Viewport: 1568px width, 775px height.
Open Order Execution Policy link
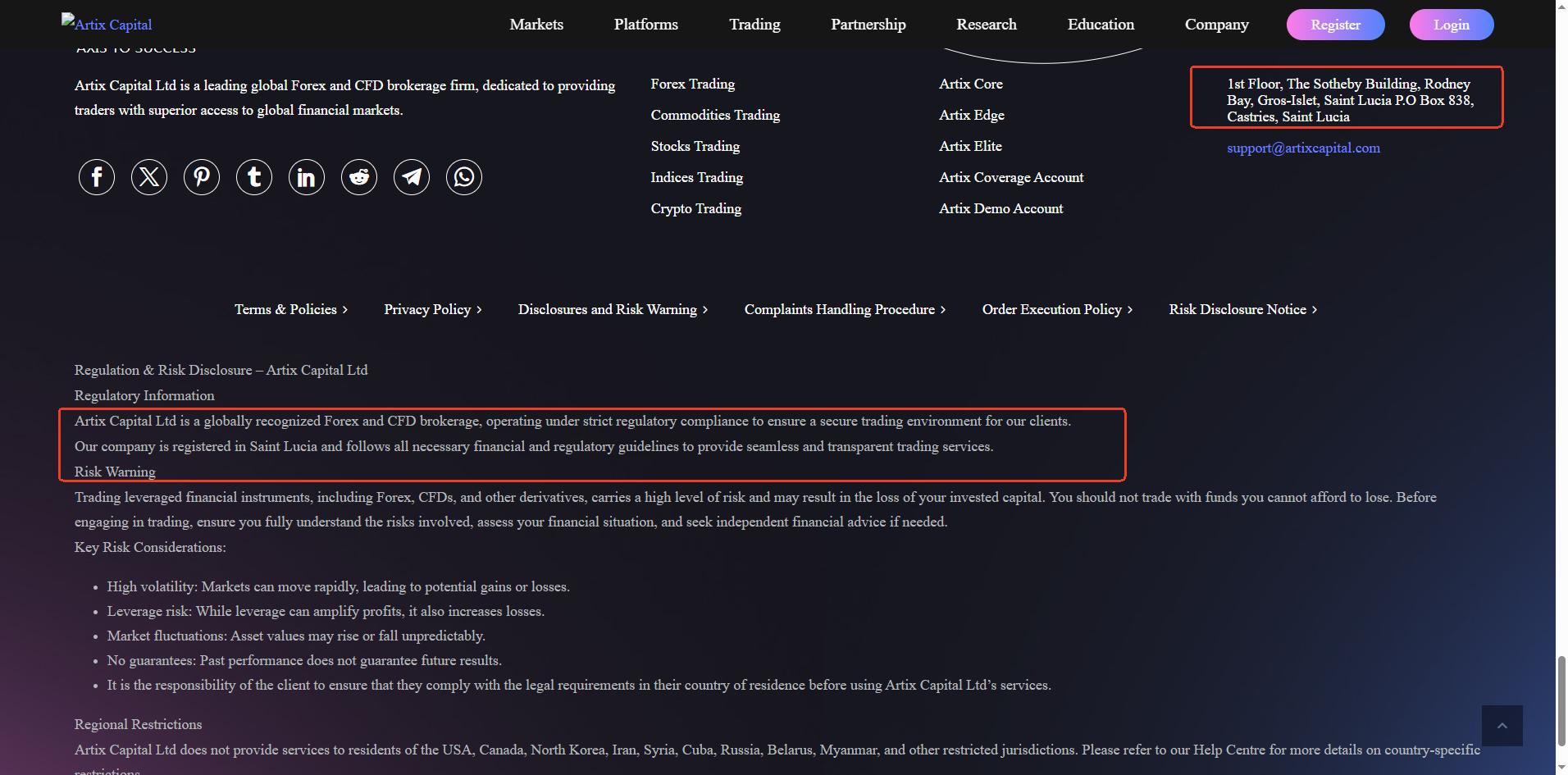click(1057, 309)
